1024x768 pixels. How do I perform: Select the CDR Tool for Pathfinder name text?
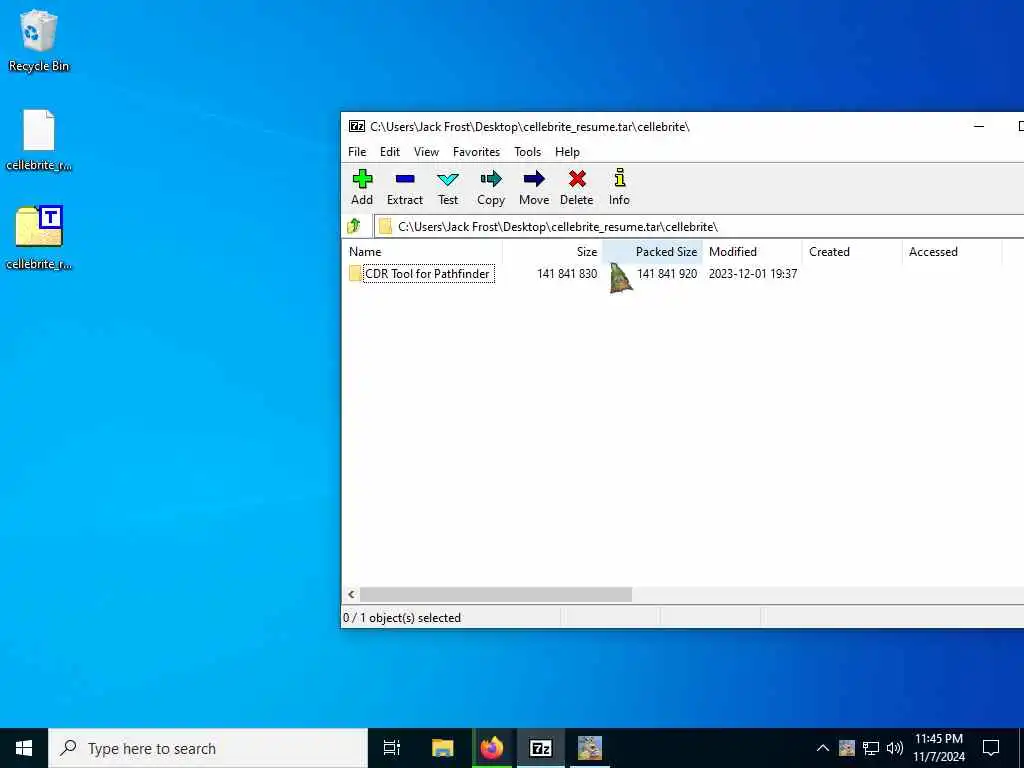click(427, 274)
